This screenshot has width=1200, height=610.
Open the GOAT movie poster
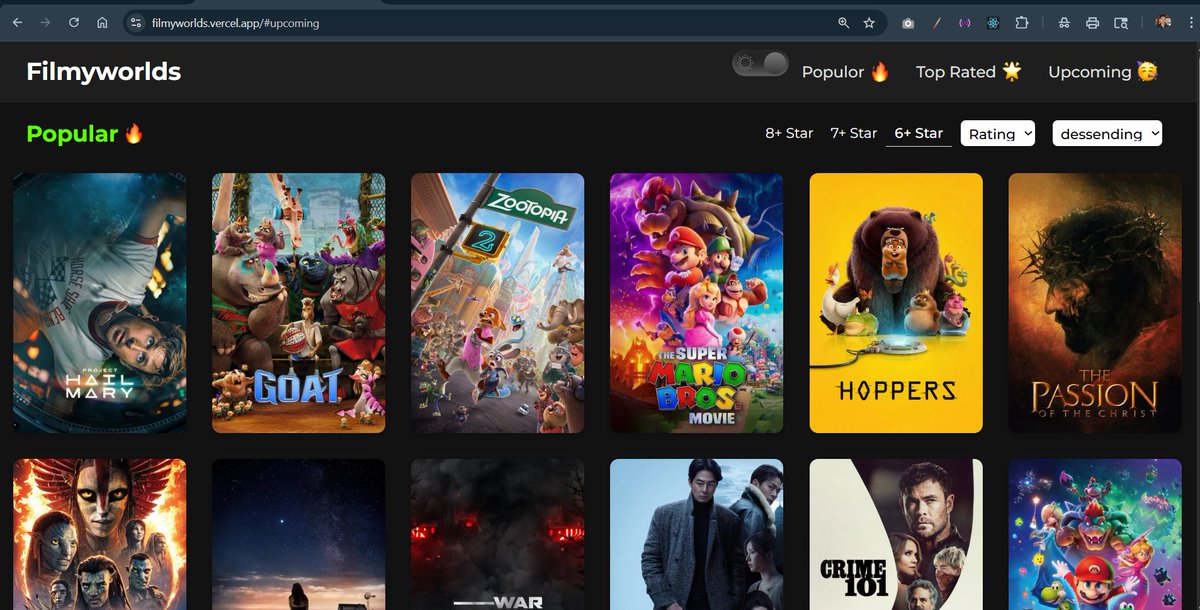[x=298, y=303]
